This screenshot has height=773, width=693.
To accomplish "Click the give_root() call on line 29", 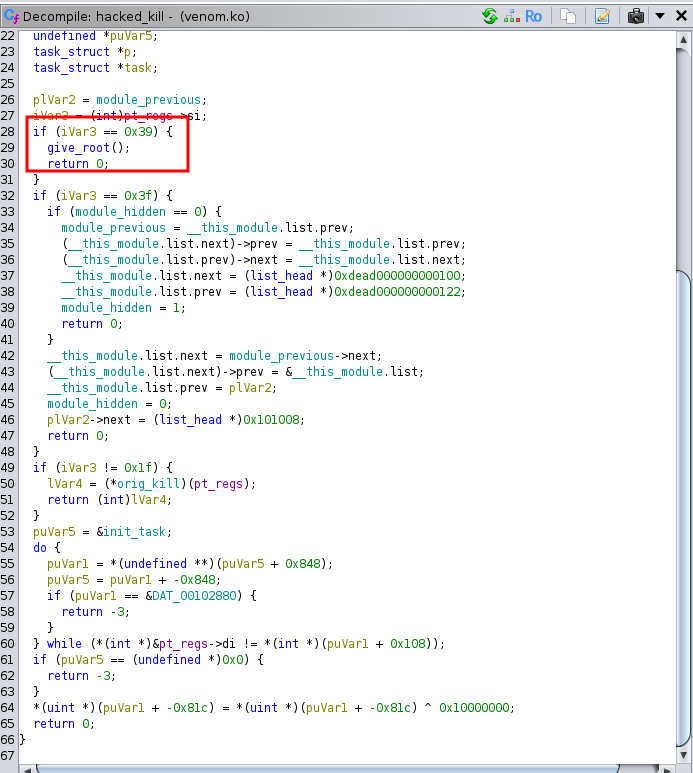I will tap(88, 148).
